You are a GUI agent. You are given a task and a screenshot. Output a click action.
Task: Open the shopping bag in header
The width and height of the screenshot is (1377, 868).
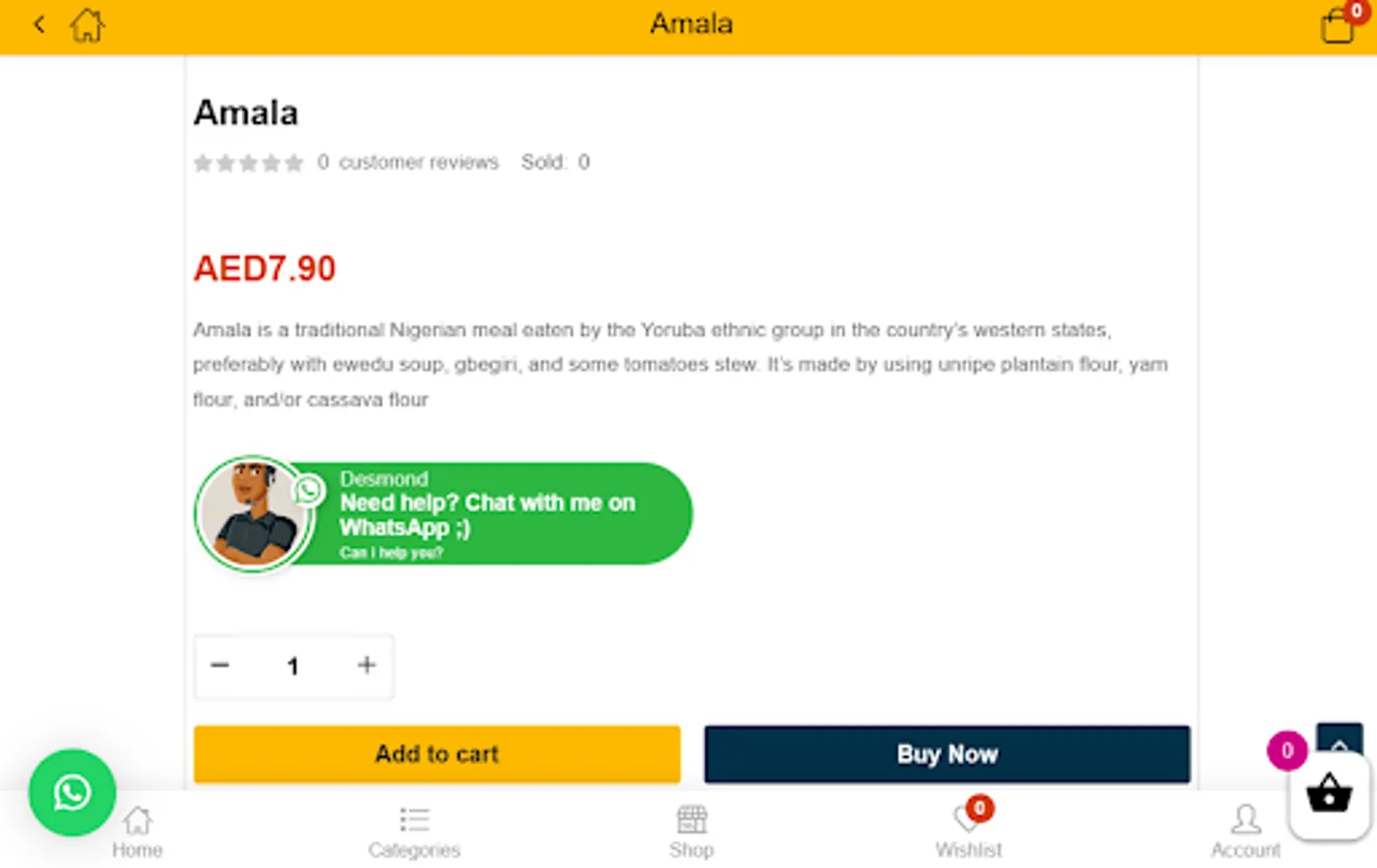[1337, 25]
